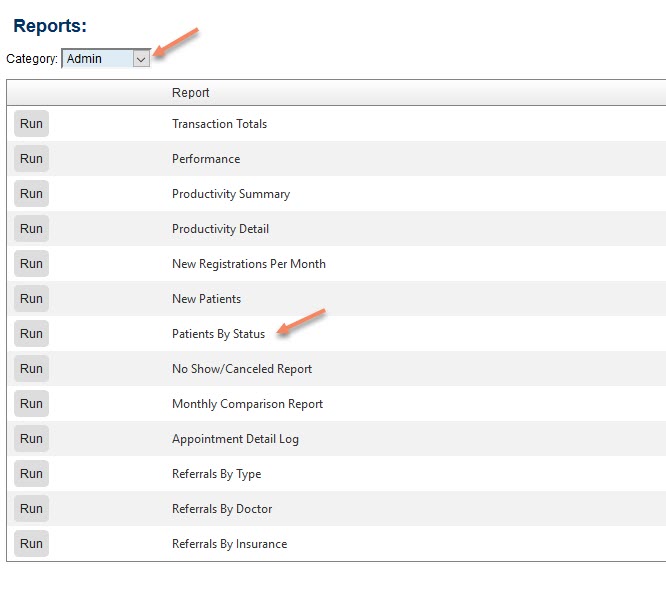
Task: Run the Referrals By Doctor report
Action: coord(31,508)
